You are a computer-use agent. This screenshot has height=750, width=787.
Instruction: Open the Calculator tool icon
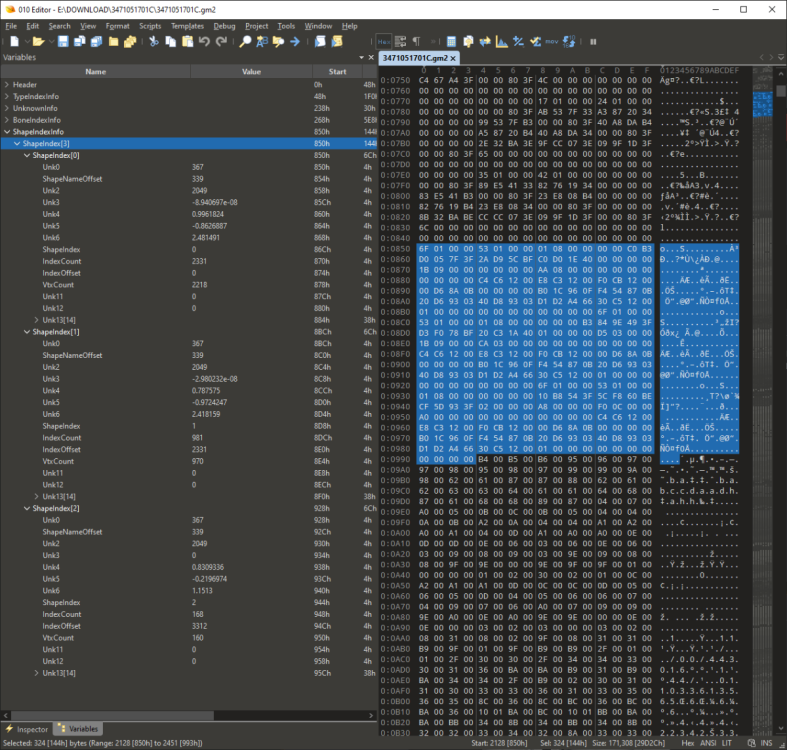pos(451,42)
